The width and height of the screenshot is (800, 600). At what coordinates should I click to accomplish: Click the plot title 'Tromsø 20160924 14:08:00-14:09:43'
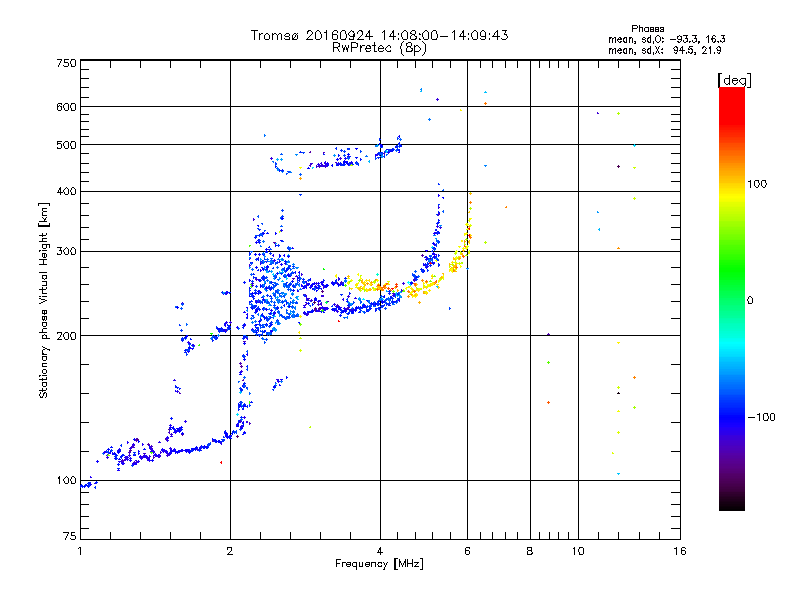click(x=379, y=35)
